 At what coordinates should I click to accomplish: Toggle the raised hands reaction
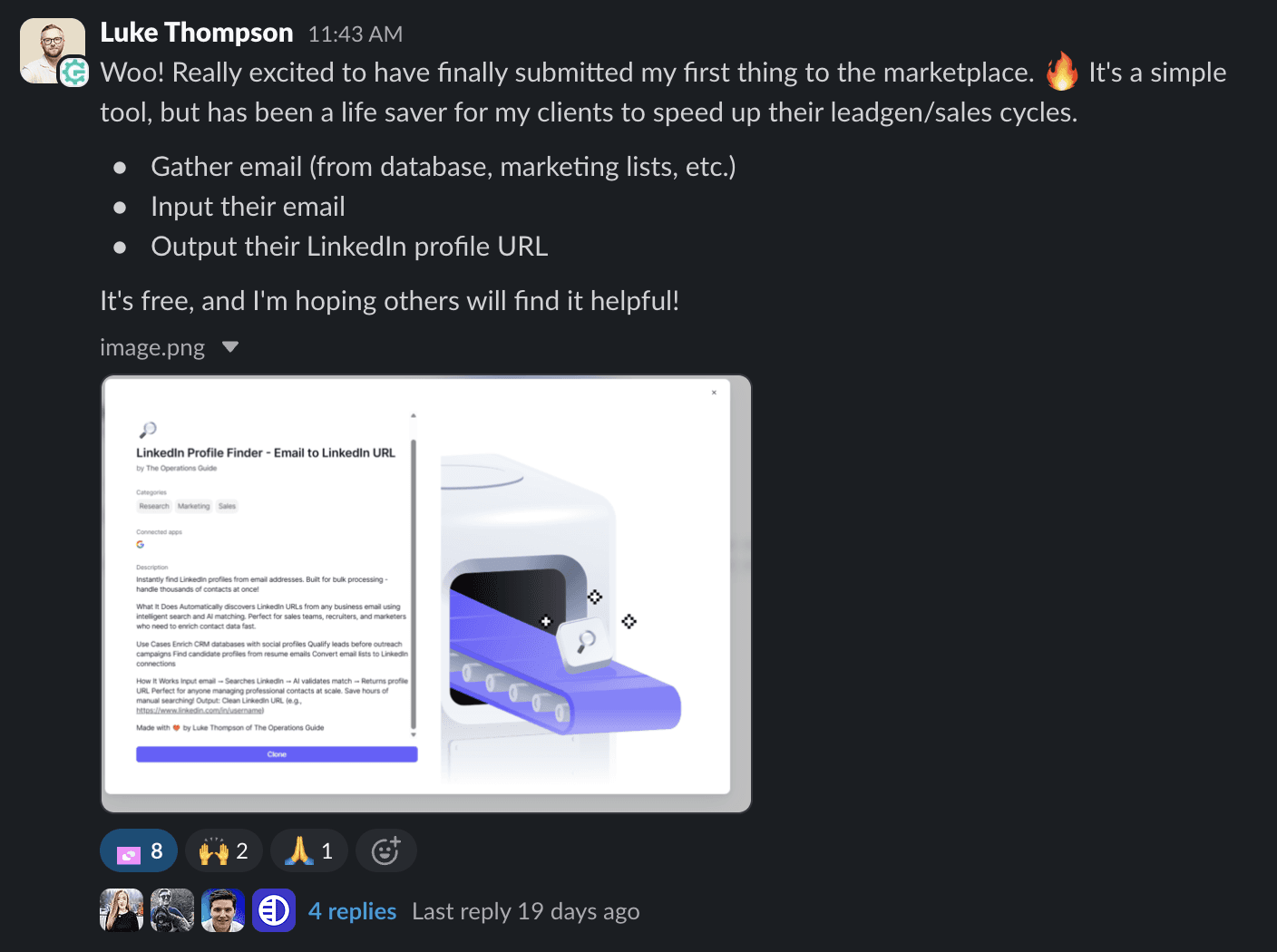(223, 850)
